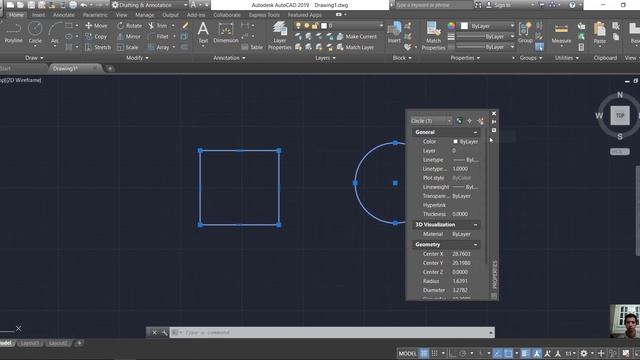The width and height of the screenshot is (640, 360).
Task: Toggle polar tracking in status bar
Action: [x=463, y=353]
